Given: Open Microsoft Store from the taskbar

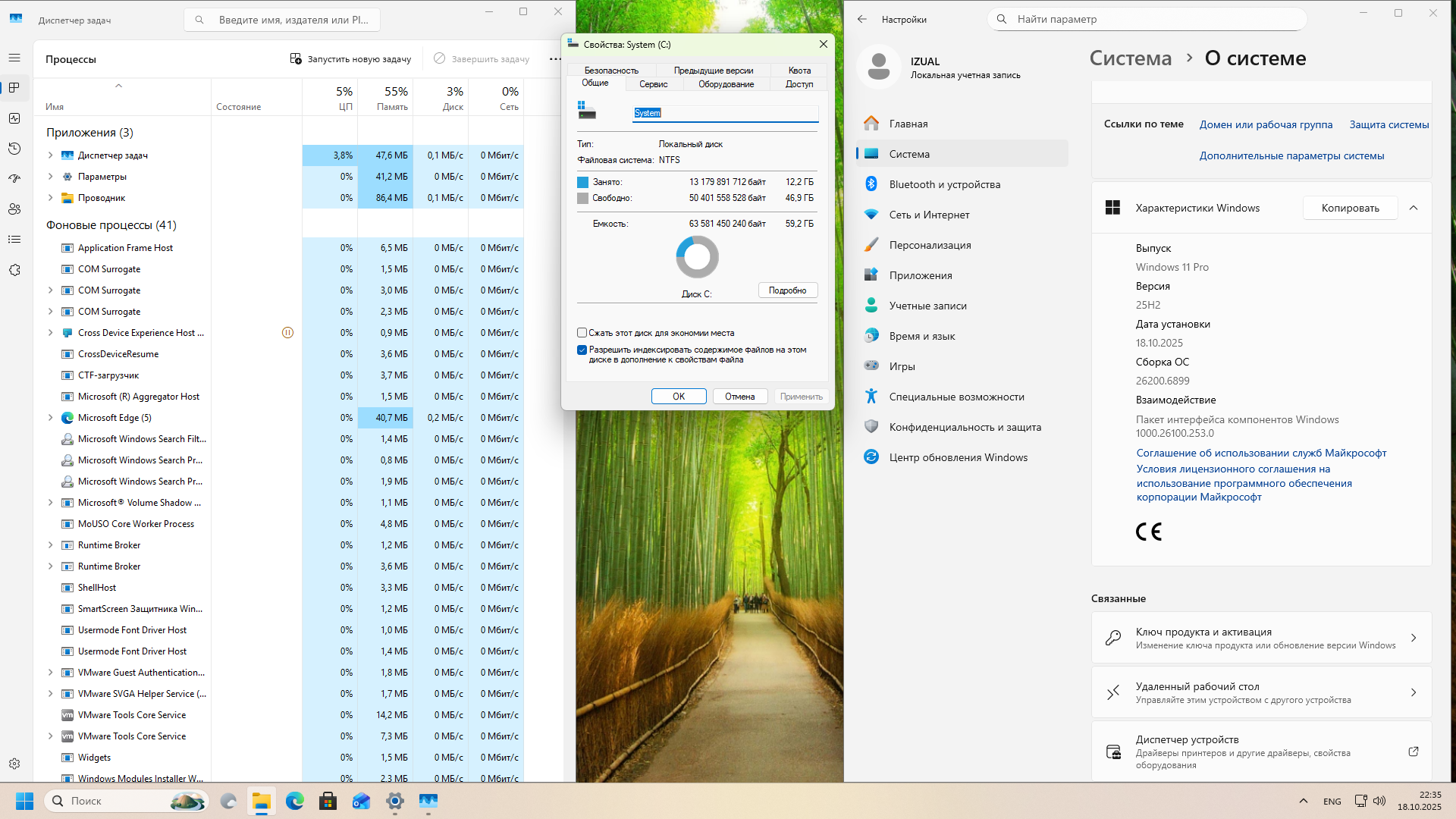Looking at the screenshot, I should tap(328, 801).
